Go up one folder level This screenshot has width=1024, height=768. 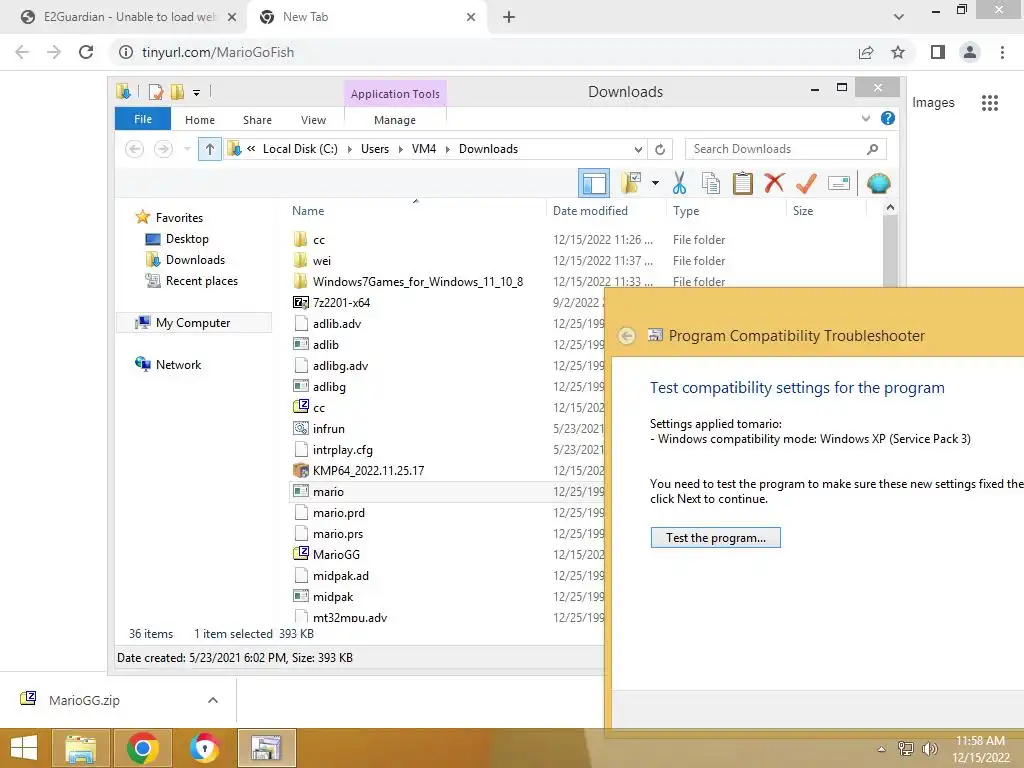point(210,149)
